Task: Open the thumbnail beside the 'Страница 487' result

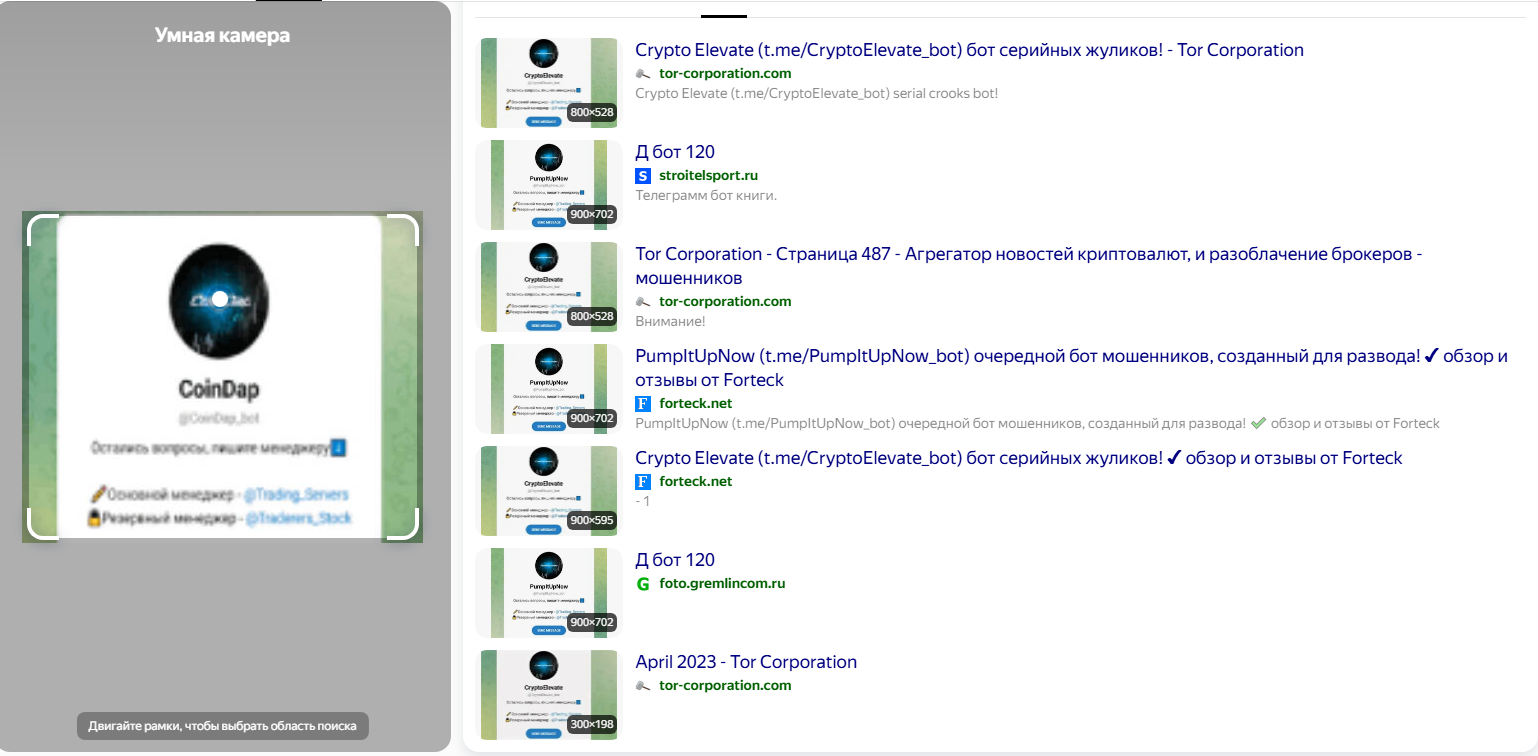Action: (549, 287)
